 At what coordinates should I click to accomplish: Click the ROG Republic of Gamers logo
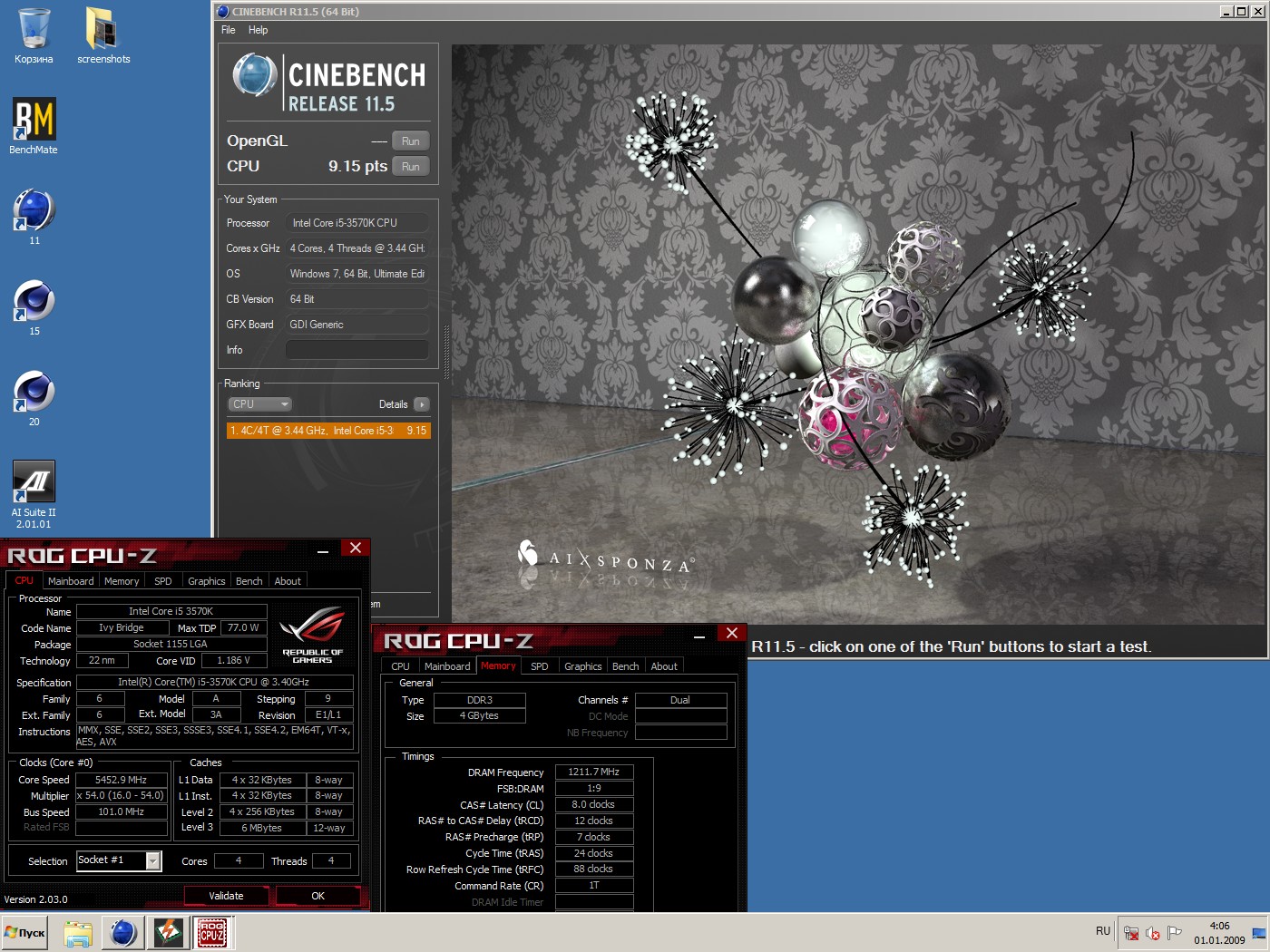click(x=312, y=634)
